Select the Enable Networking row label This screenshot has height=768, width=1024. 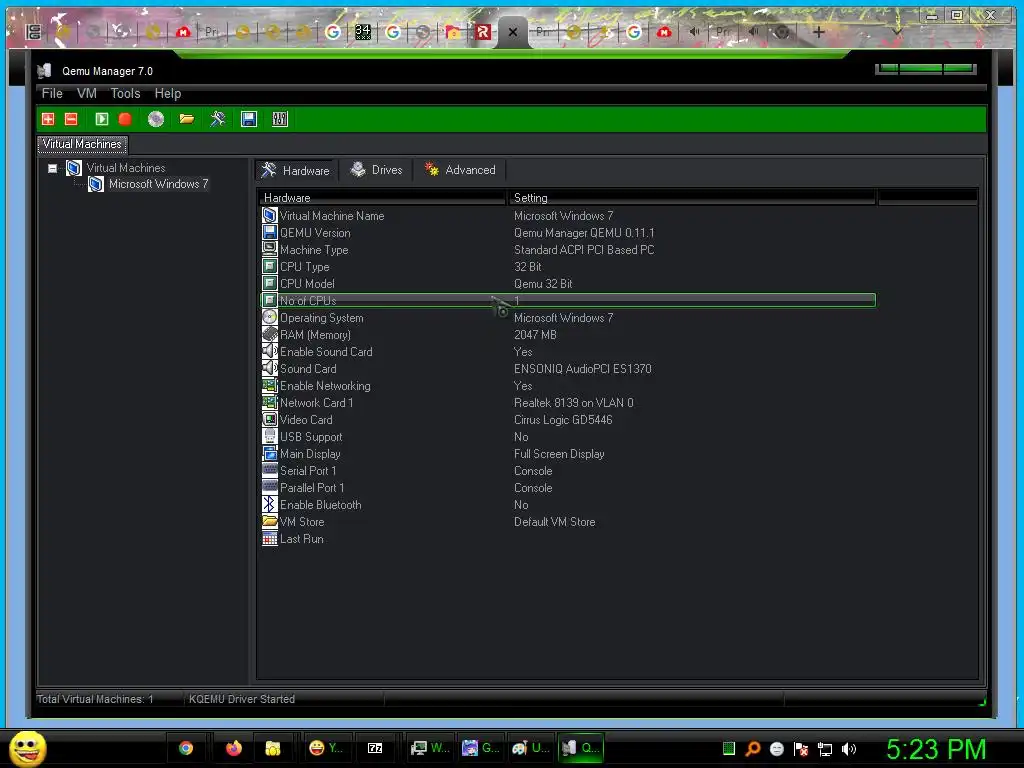point(325,386)
